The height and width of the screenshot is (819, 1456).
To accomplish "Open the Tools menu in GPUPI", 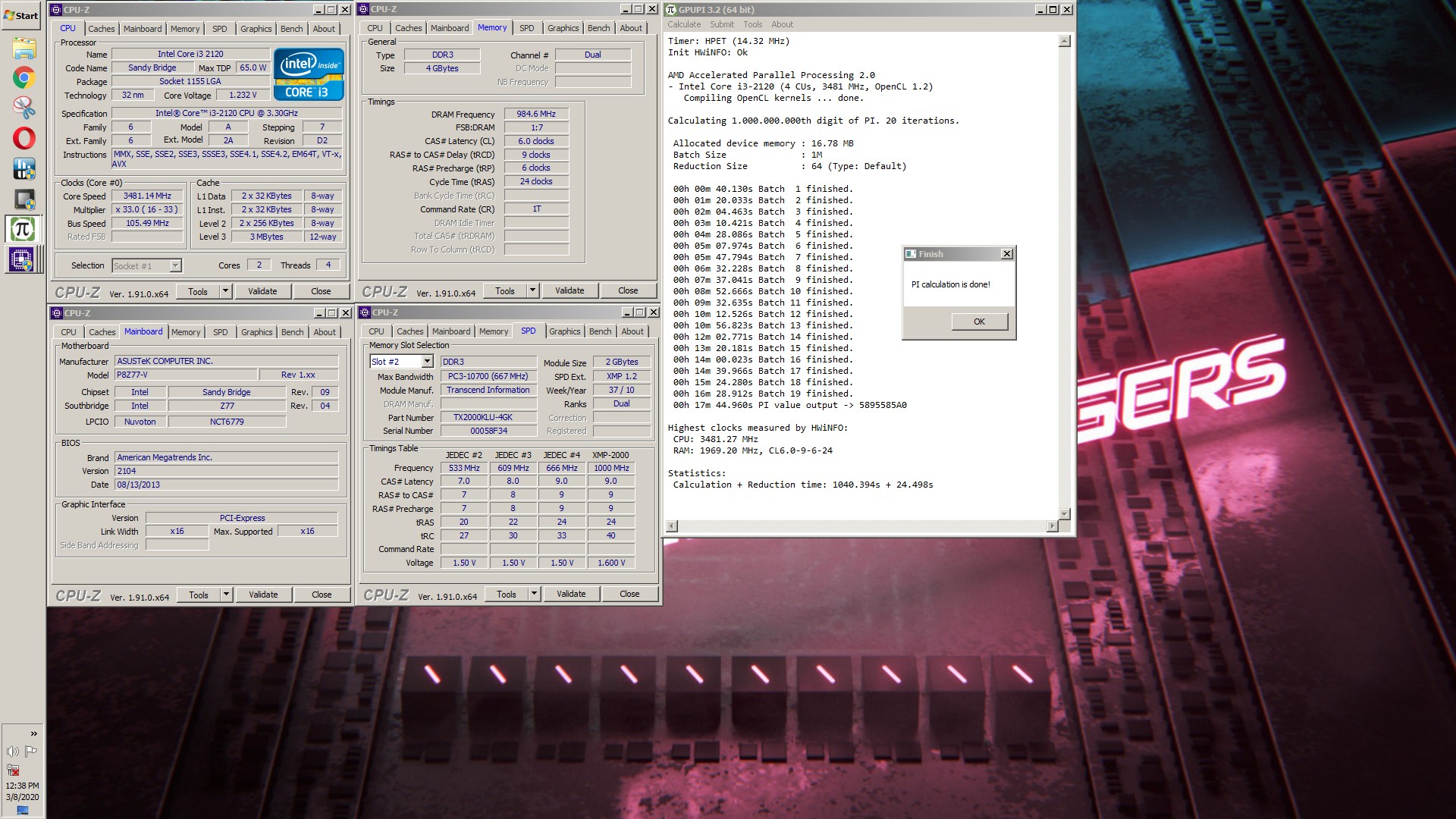I will (752, 24).
